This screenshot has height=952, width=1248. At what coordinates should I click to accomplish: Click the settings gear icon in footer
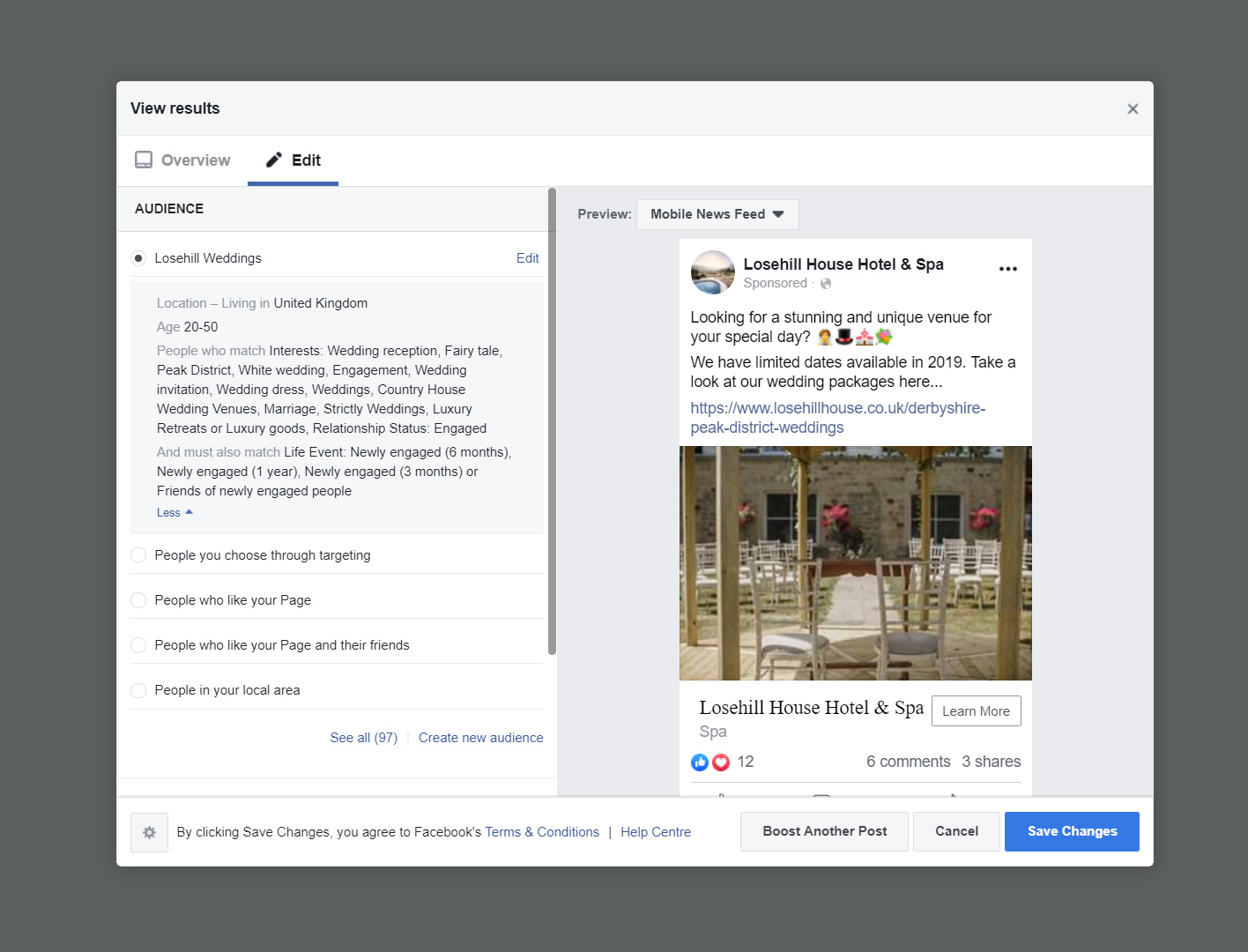(149, 832)
